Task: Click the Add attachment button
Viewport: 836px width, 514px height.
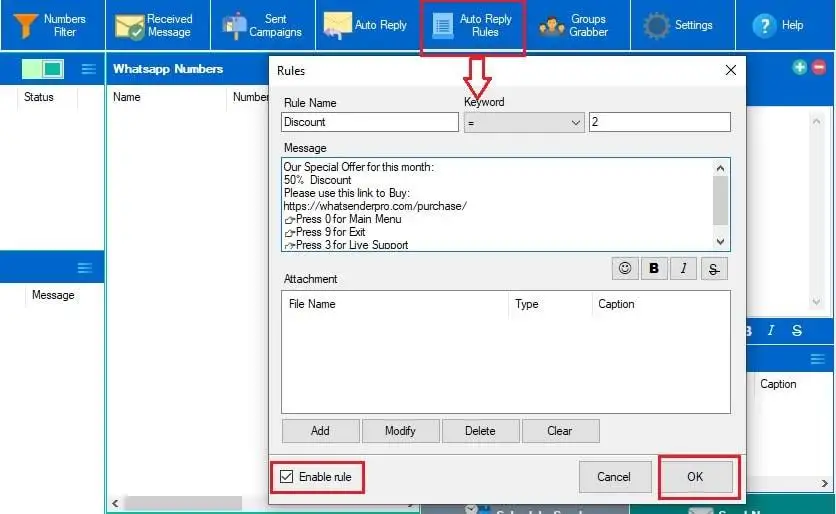Action: (320, 430)
